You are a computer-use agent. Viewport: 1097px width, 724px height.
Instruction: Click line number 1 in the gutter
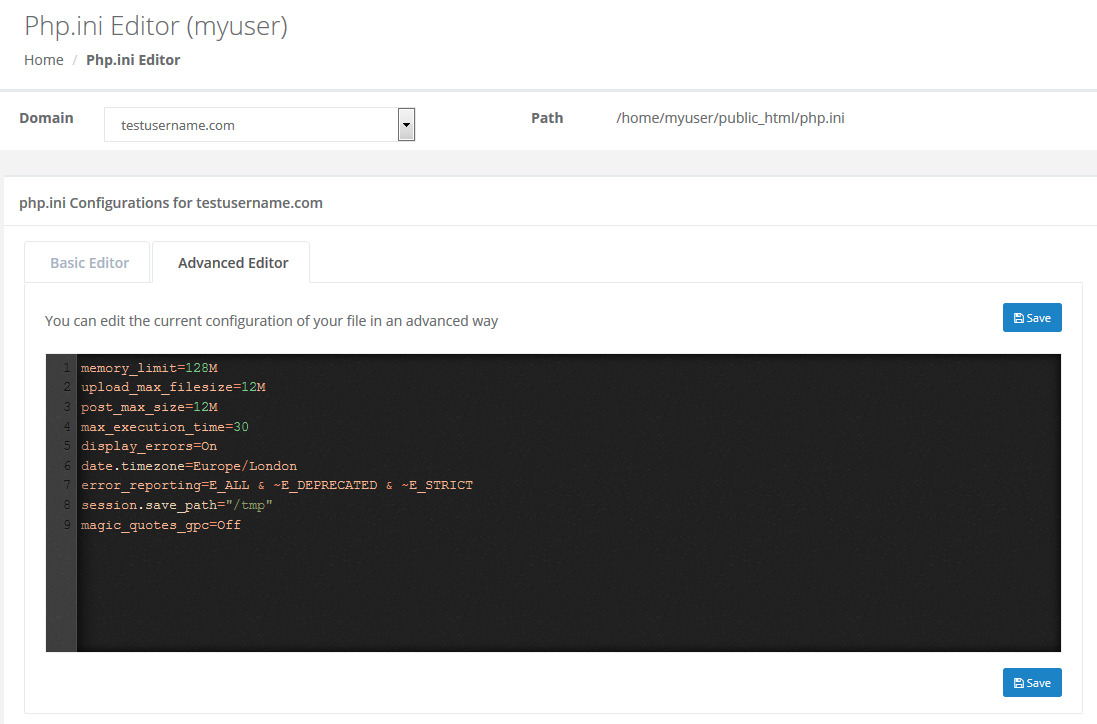tap(66, 368)
